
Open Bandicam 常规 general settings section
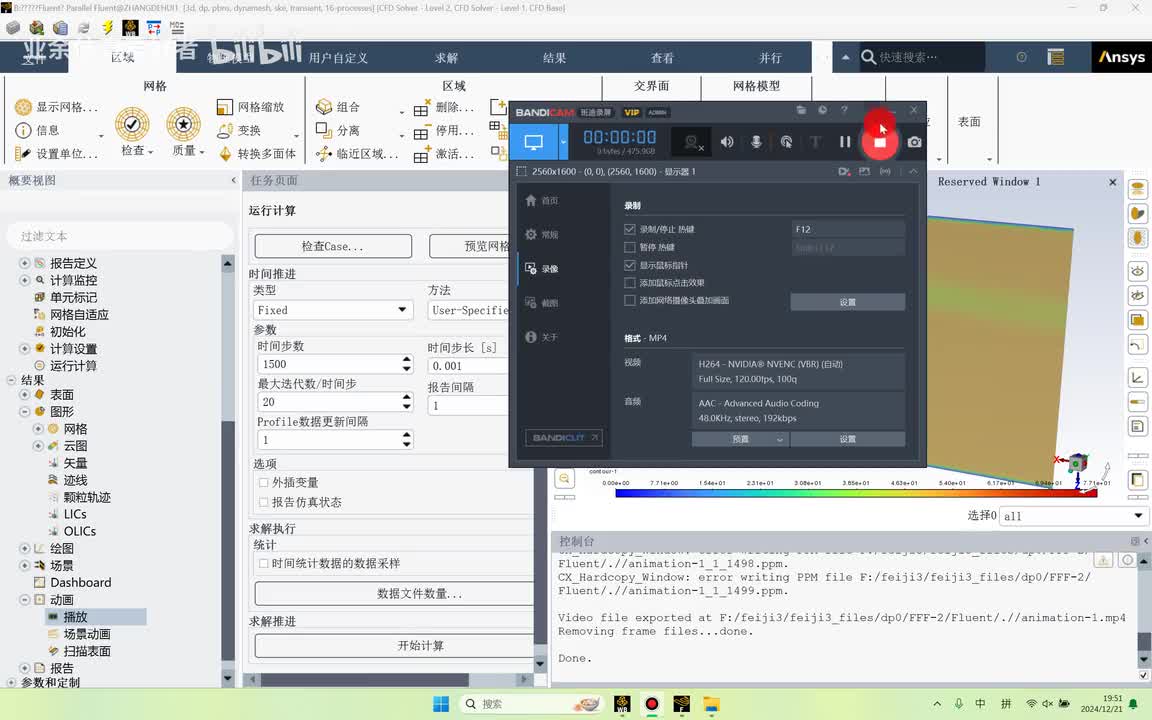(x=542, y=234)
